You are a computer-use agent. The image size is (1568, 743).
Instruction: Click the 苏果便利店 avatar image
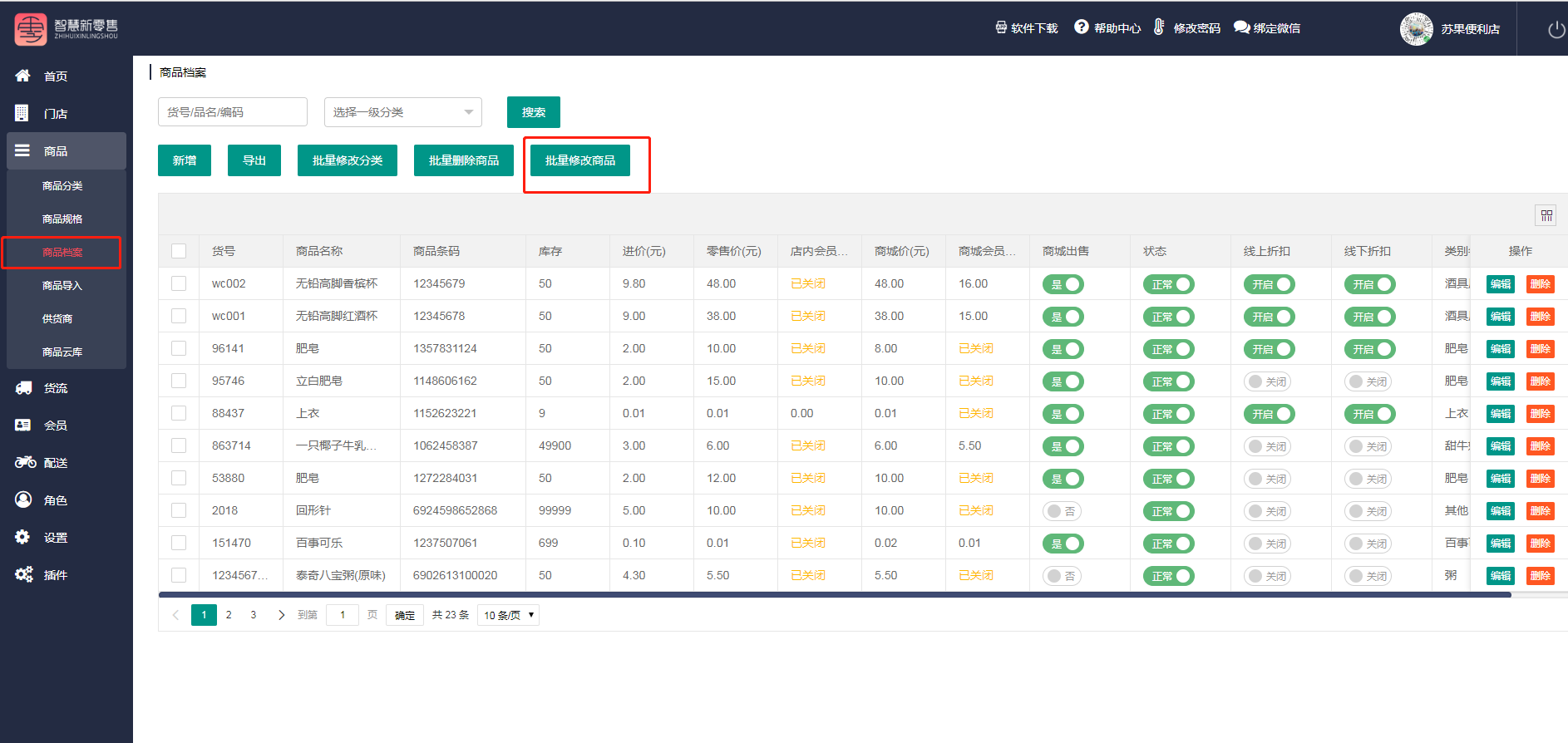(1416, 29)
